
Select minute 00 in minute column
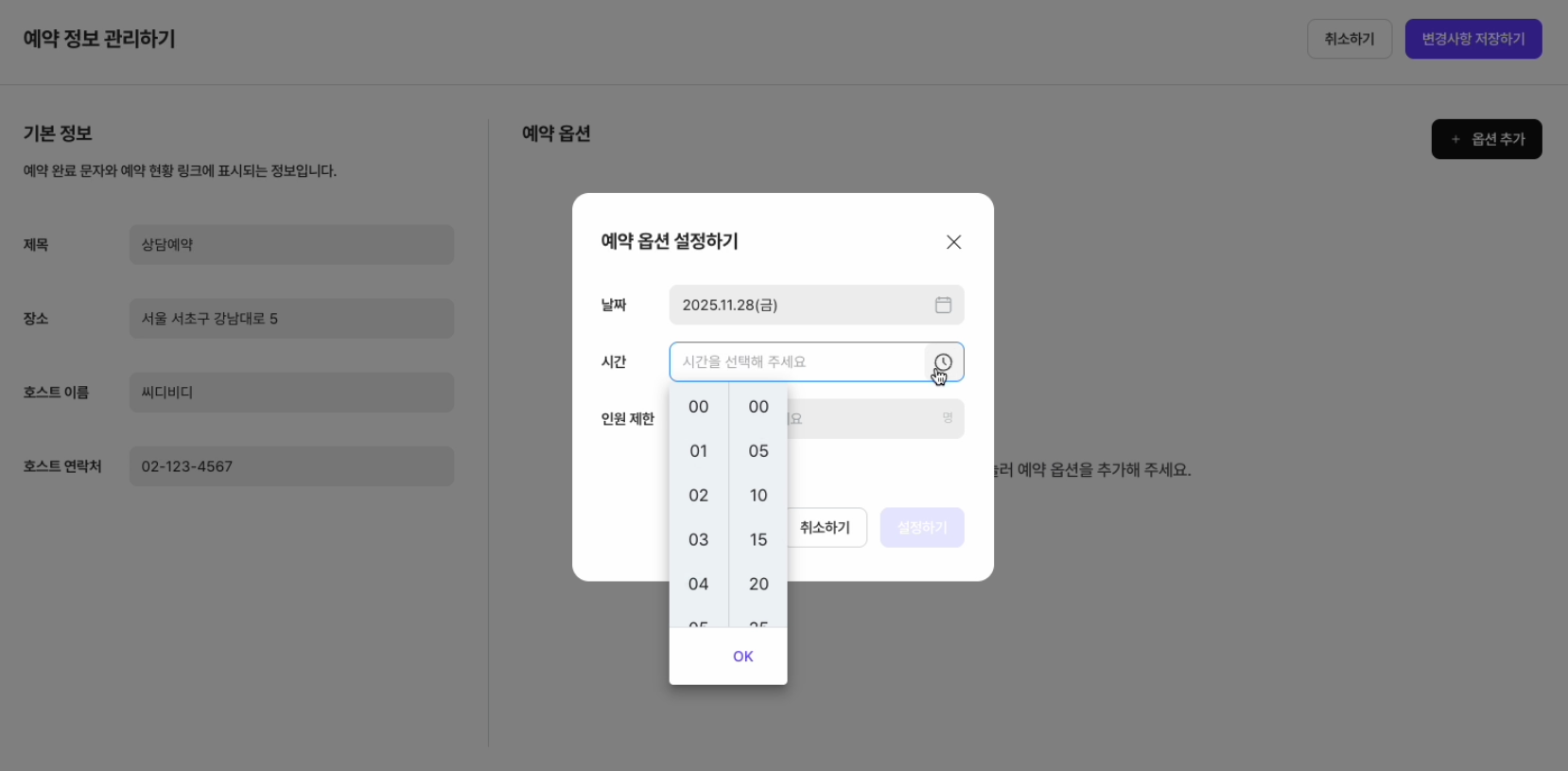pyautogui.click(x=758, y=407)
